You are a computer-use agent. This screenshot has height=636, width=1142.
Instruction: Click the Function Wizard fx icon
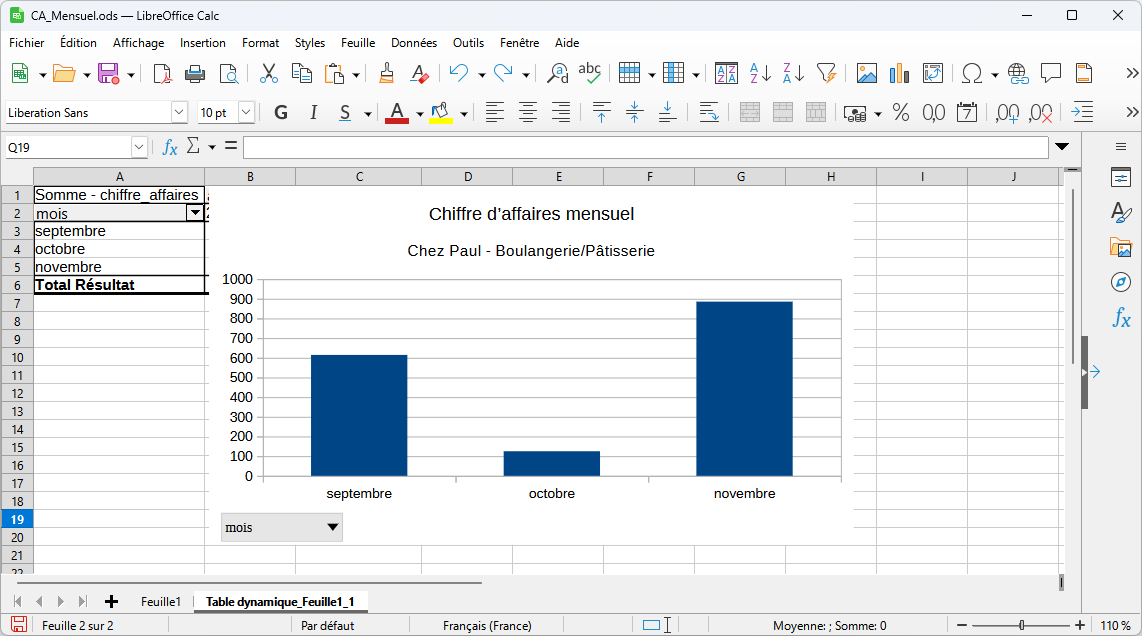click(170, 147)
